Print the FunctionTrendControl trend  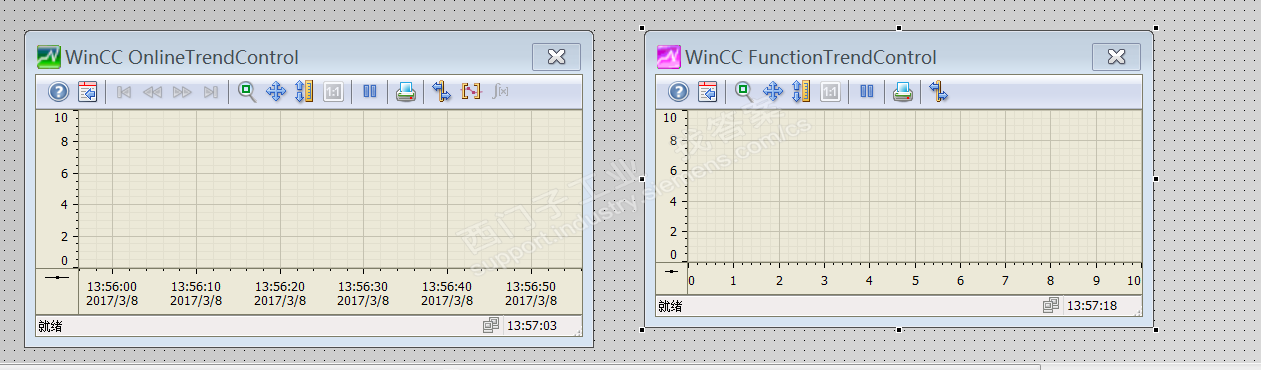pos(902,92)
